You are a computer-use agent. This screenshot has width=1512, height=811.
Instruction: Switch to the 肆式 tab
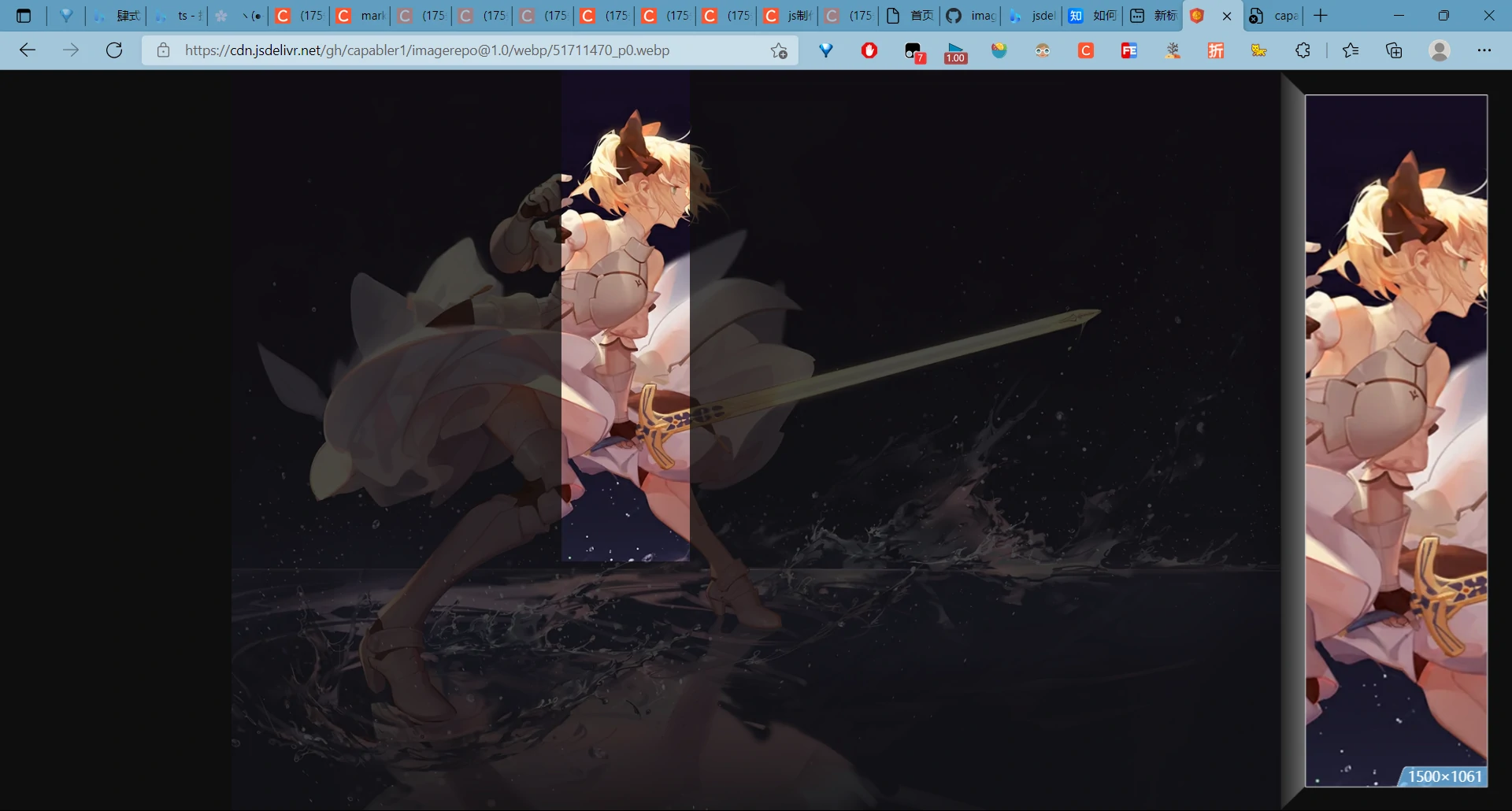(117, 16)
